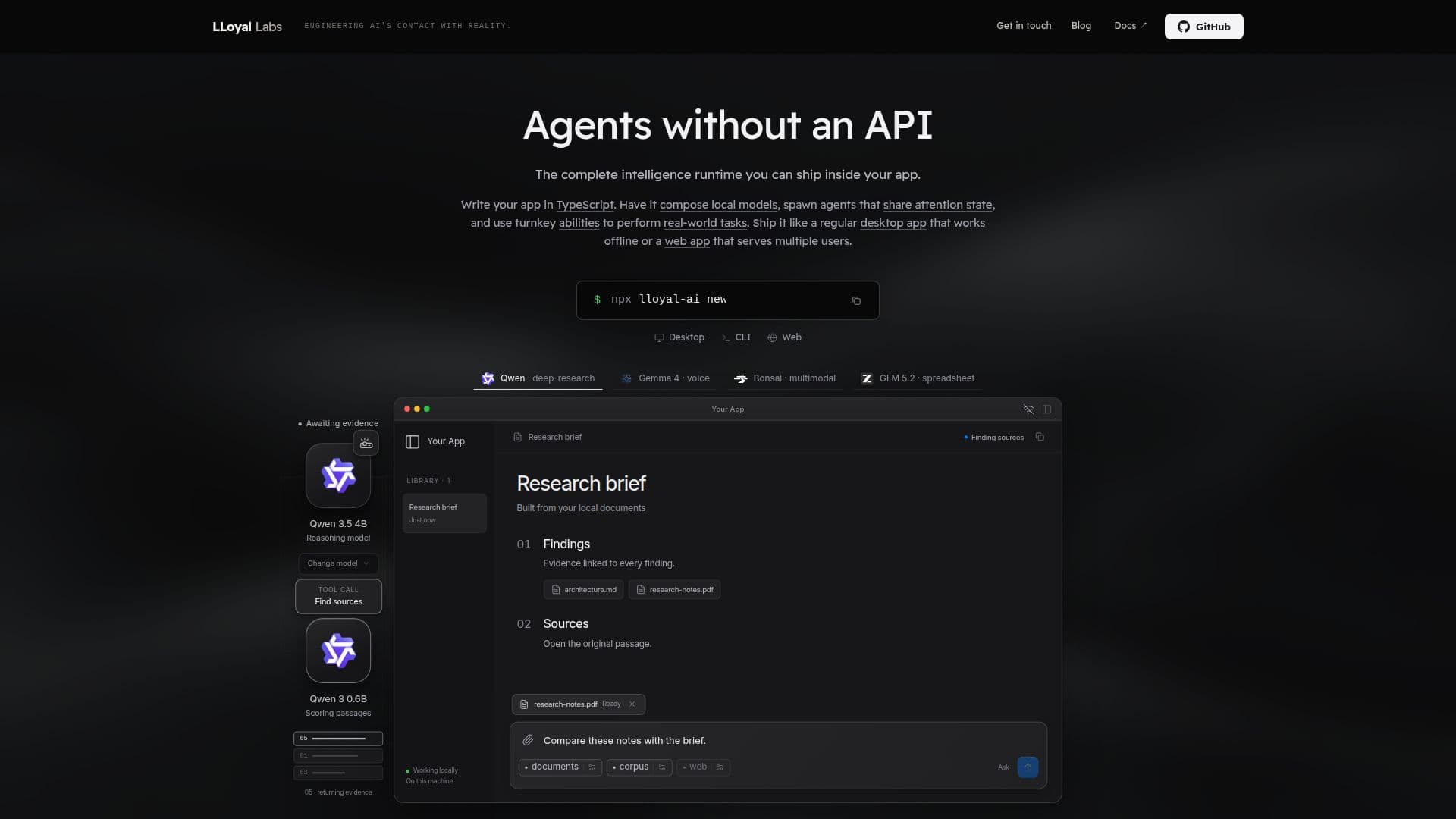Screen dimensions: 1456x819
Task: Click the Qwen 3.5 4B model logo tile
Action: tap(338, 475)
